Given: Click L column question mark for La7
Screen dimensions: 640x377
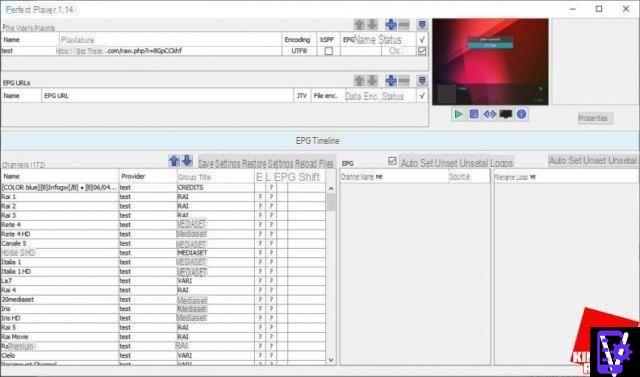Looking at the screenshot, I should point(271,281).
